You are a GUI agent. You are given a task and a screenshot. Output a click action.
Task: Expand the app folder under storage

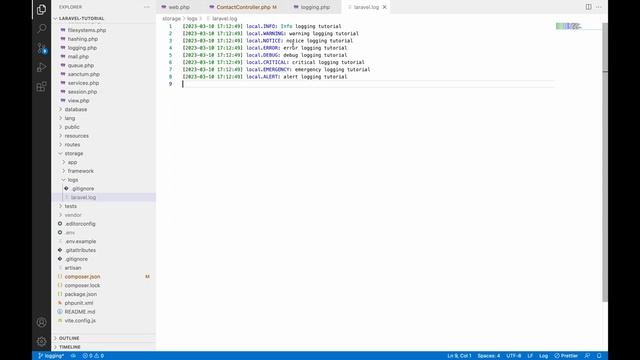[72, 162]
